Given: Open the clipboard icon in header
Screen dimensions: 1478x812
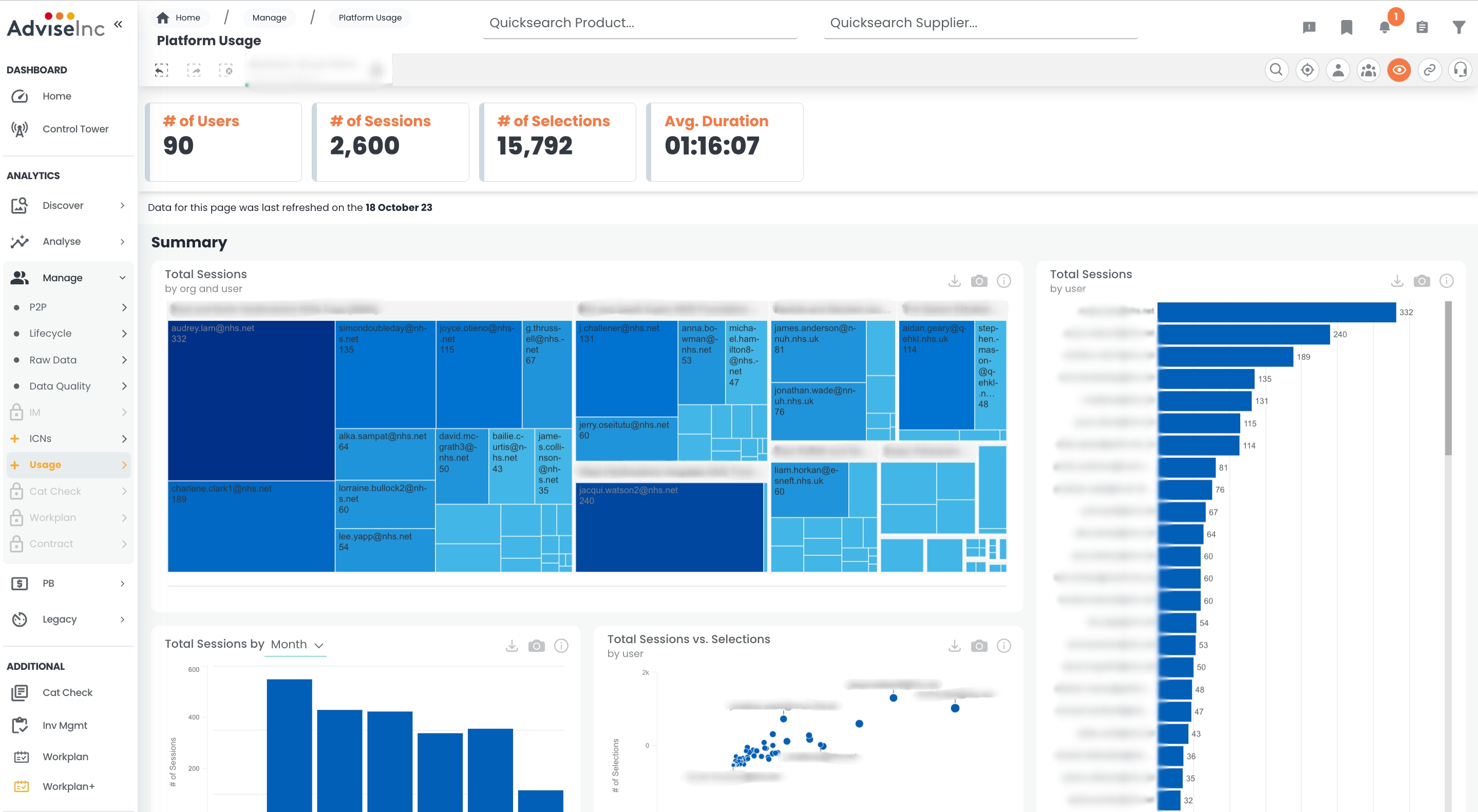Looking at the screenshot, I should click(x=1422, y=27).
